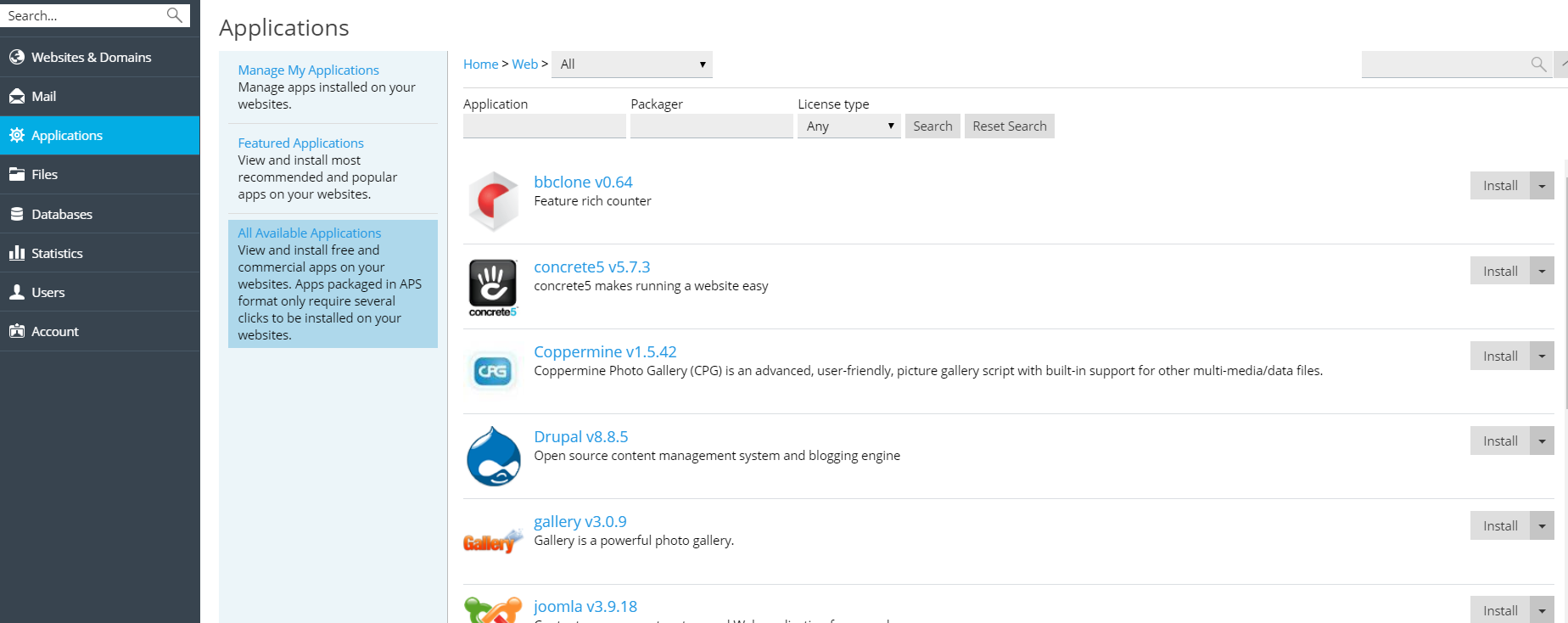Open the Featured Applications link
The height and width of the screenshot is (623, 1568).
point(300,143)
